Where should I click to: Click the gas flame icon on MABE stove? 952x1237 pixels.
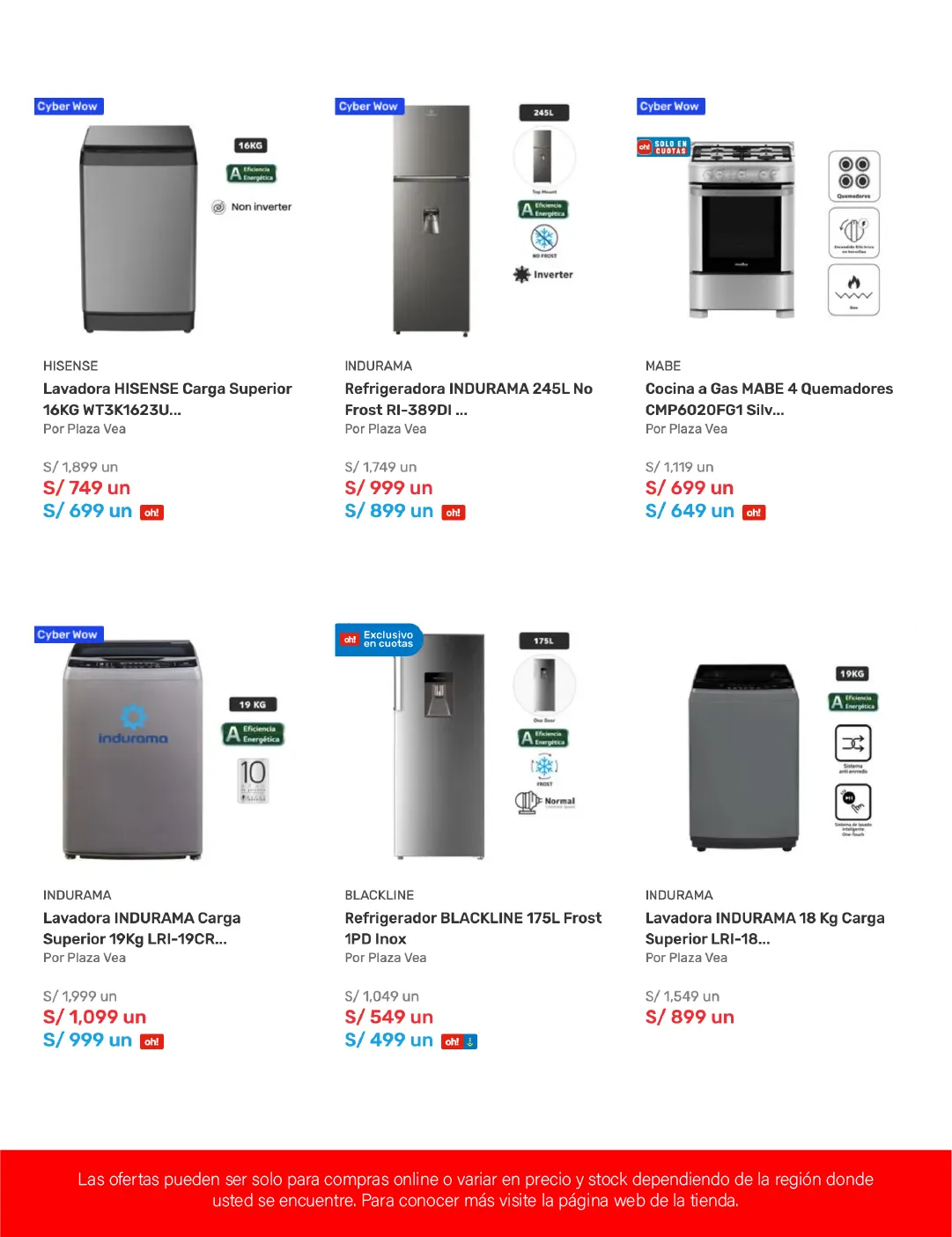[853, 288]
